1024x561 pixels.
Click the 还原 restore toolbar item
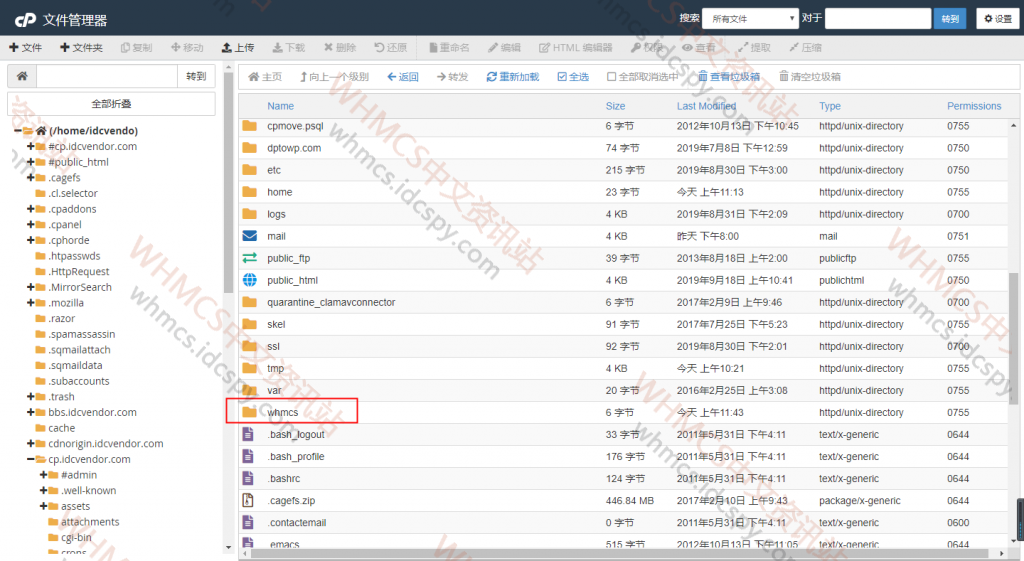pos(391,48)
